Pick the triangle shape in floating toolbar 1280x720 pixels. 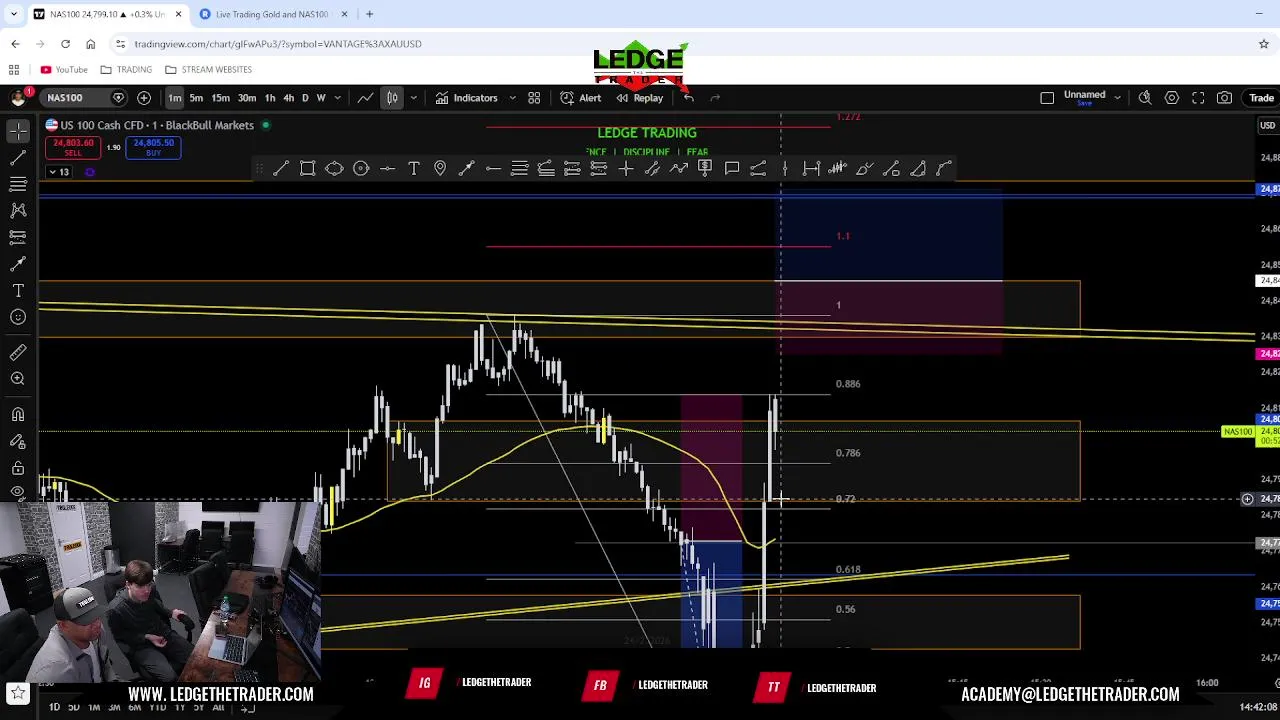(918, 168)
